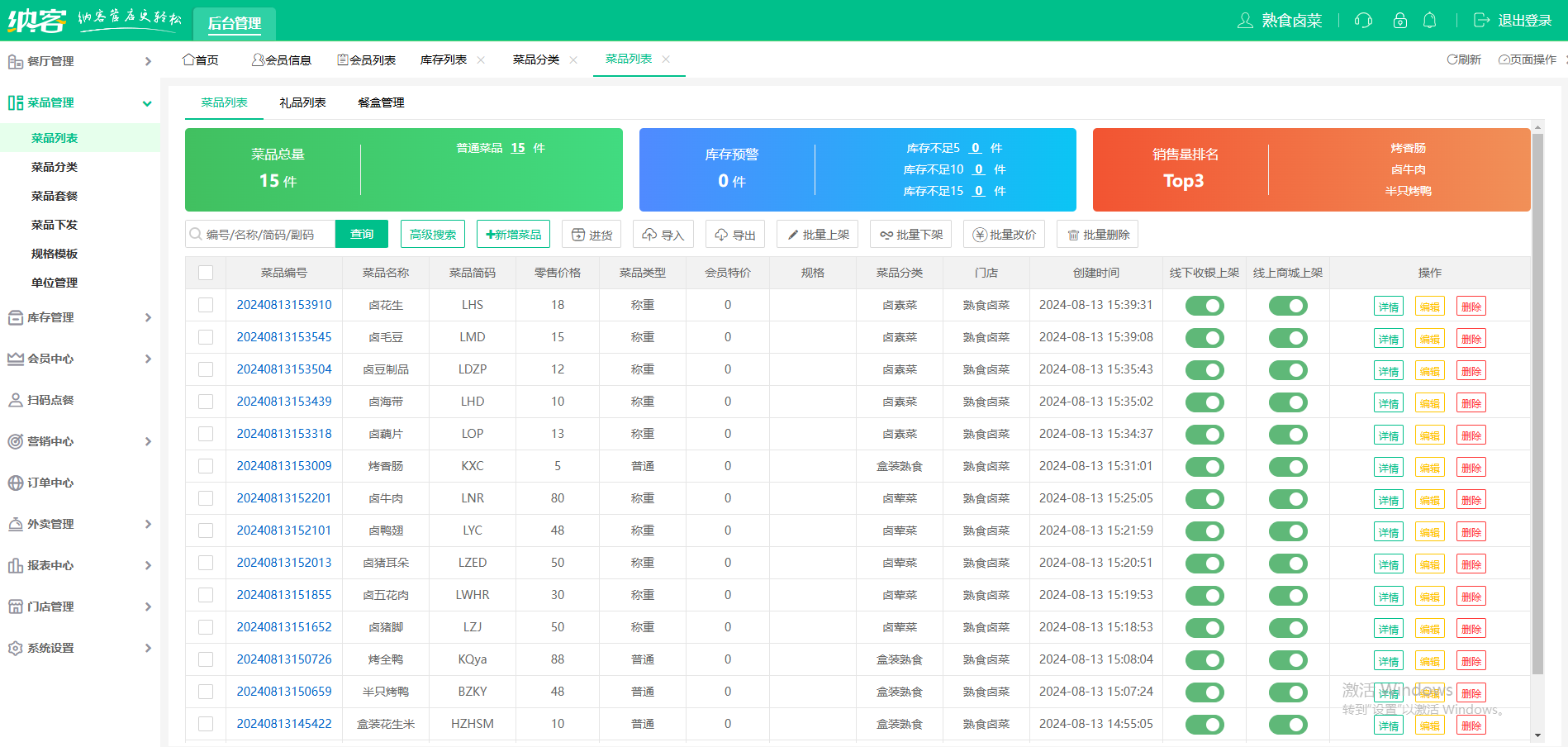The image size is (1568, 747).
Task: Expand 系统设置 chevron
Action: pos(148,648)
